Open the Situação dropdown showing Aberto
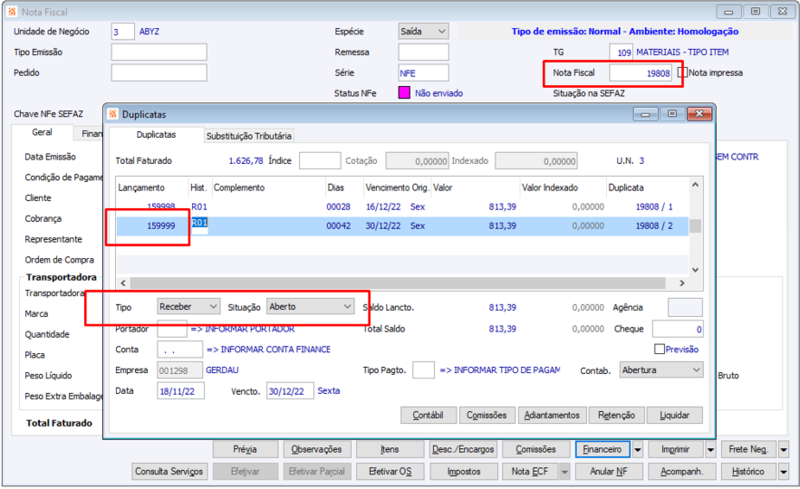The width and height of the screenshot is (800, 489). click(x=310, y=307)
